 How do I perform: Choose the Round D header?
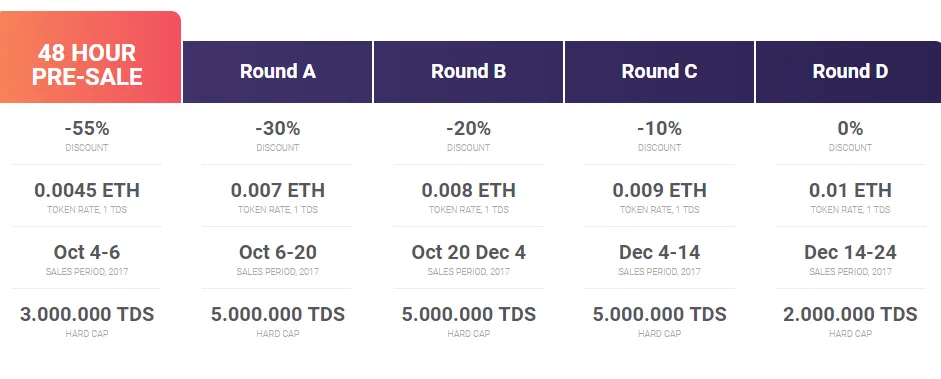tap(849, 72)
